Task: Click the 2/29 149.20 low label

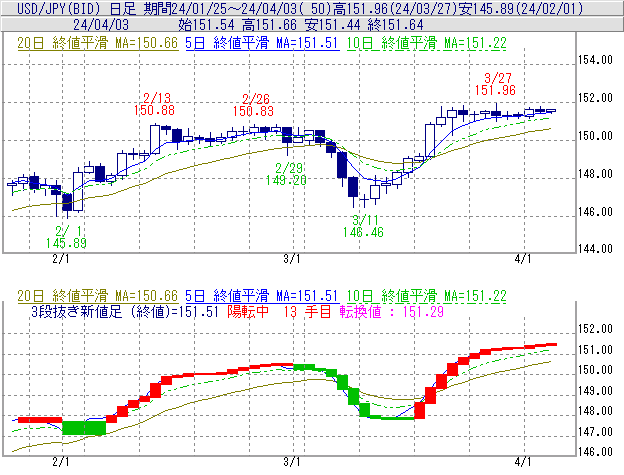Action: click(x=286, y=174)
